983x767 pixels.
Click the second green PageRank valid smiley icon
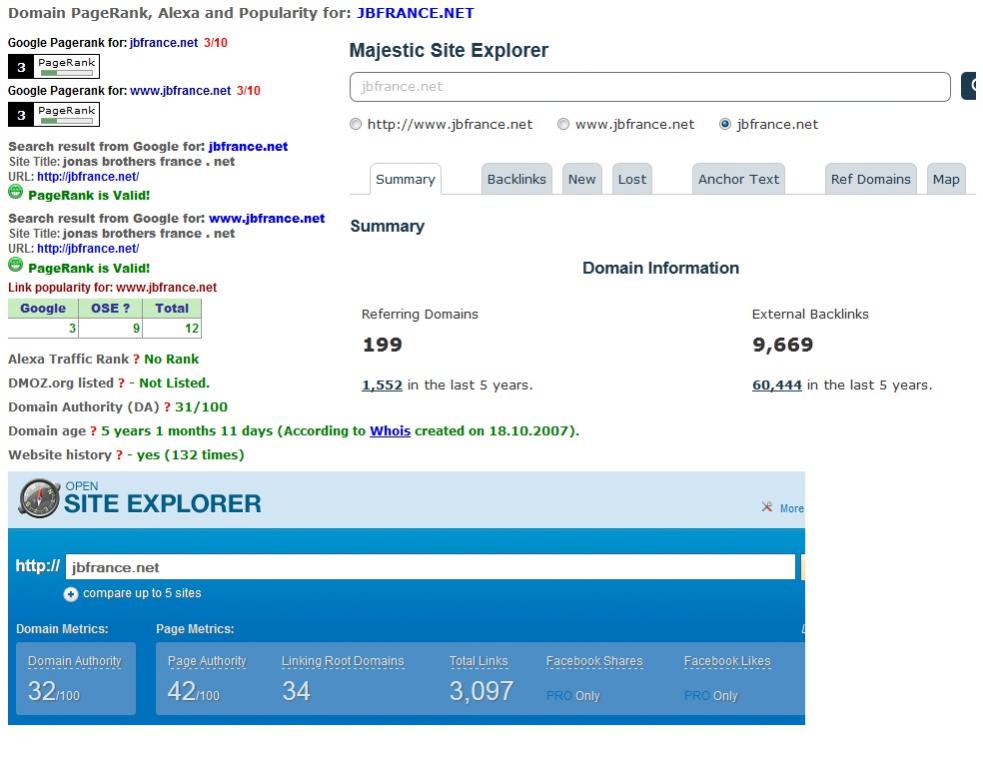(x=16, y=265)
